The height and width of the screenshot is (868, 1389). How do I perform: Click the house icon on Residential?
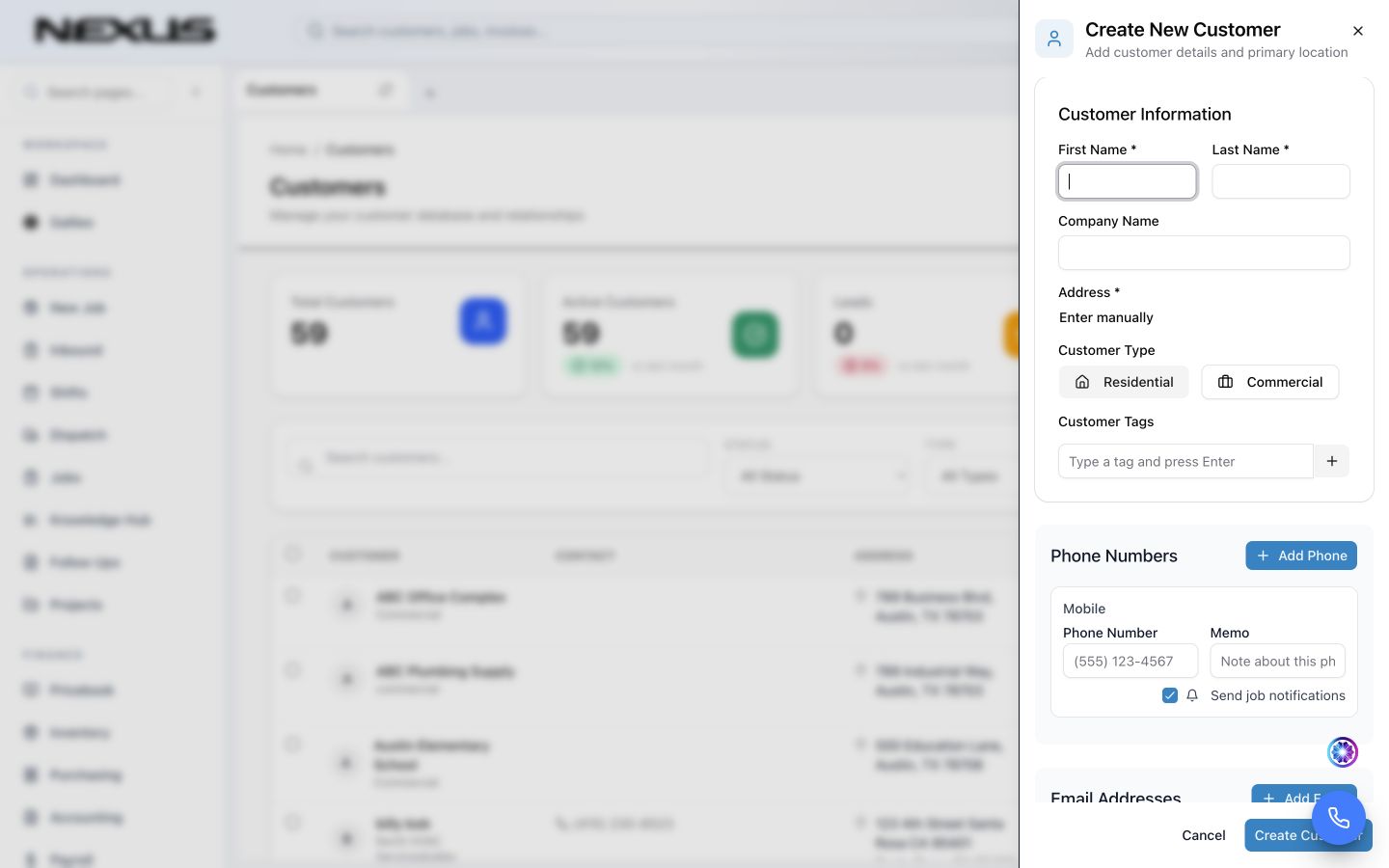[x=1082, y=382]
